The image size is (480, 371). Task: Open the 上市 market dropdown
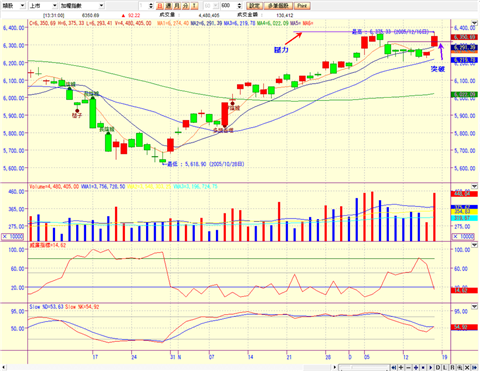[x=43, y=6]
